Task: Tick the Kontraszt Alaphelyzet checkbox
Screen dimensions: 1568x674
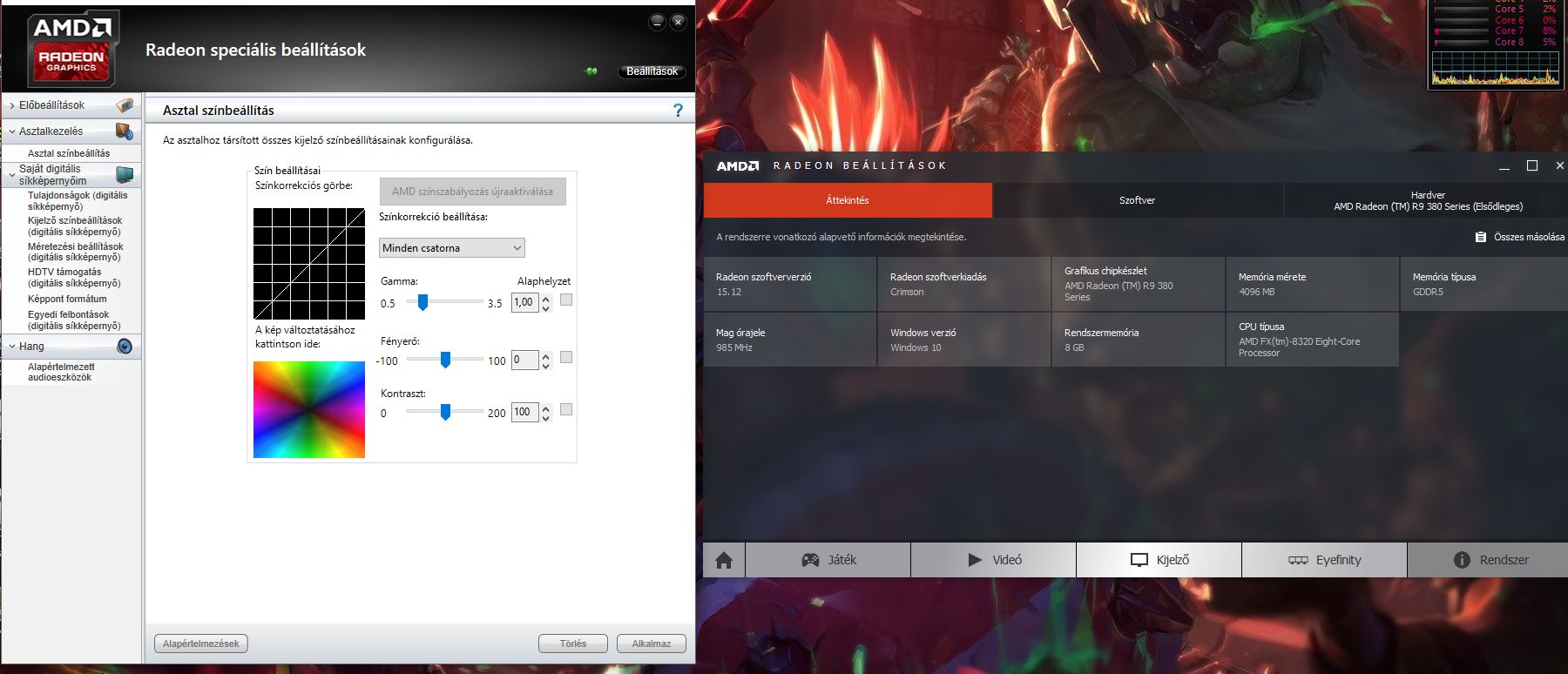Action: pos(566,409)
